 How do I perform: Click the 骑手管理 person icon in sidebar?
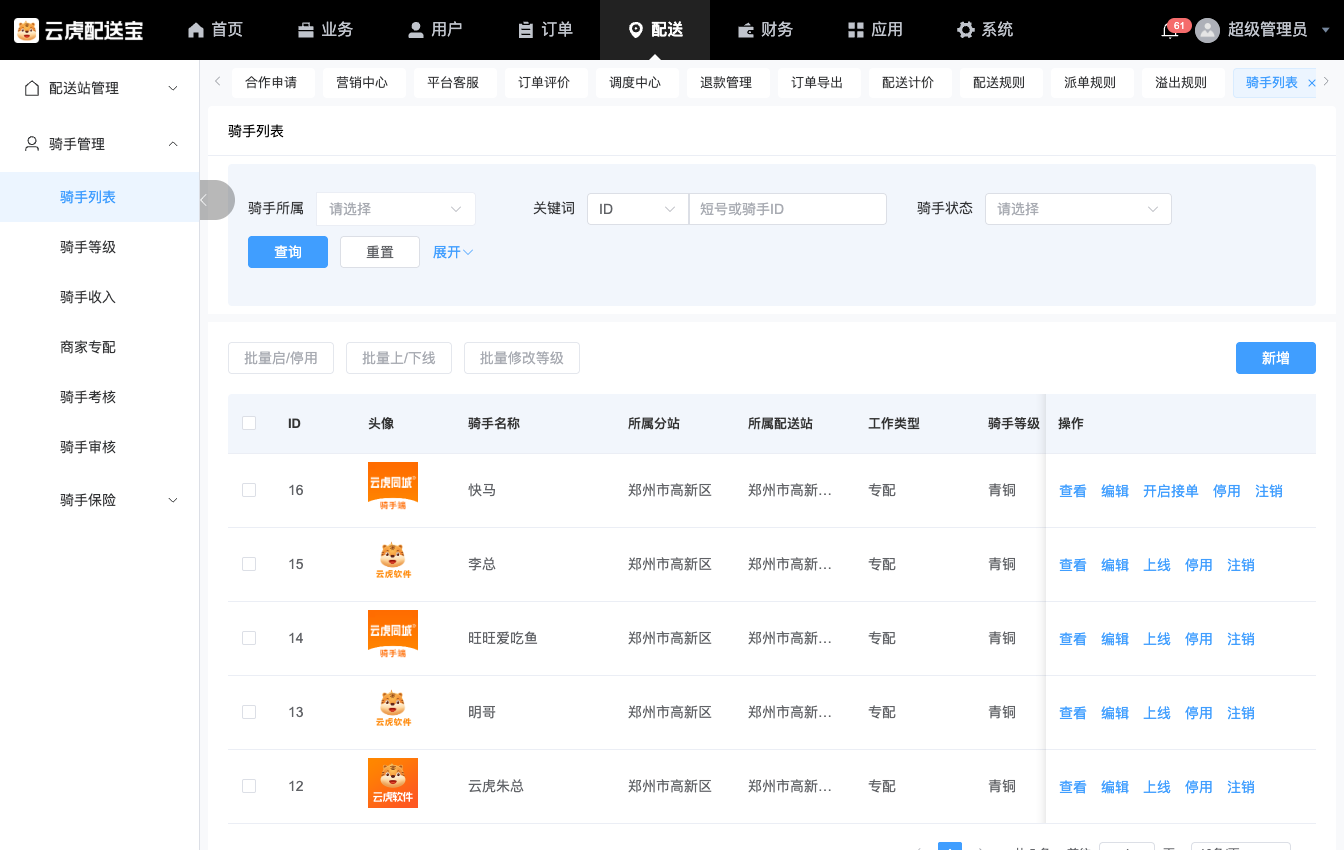coord(32,144)
